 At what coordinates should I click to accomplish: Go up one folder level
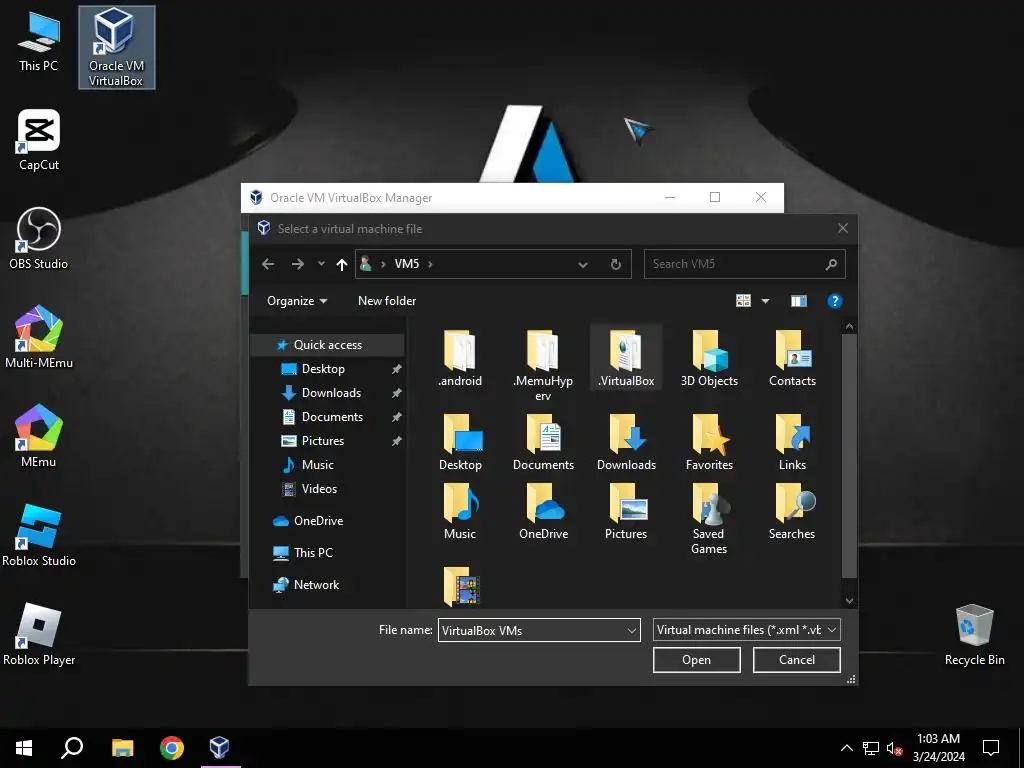click(x=342, y=264)
